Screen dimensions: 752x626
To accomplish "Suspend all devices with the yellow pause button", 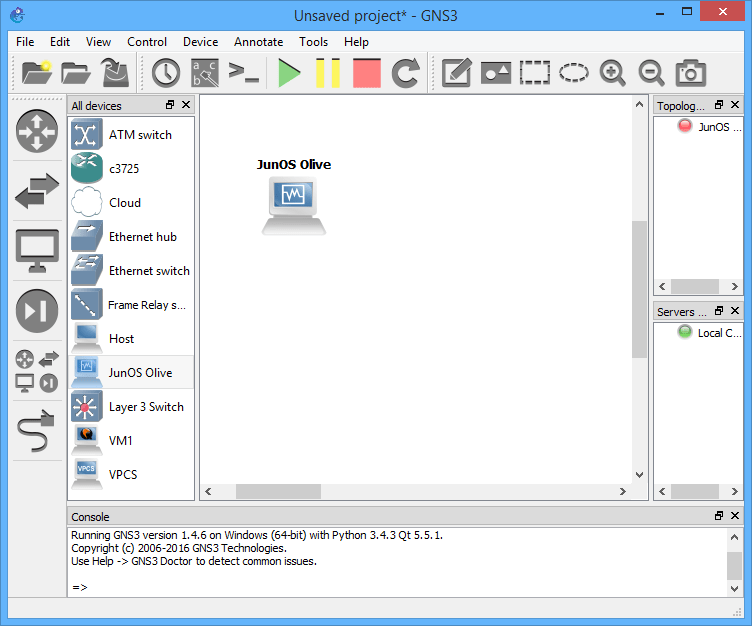I will pyautogui.click(x=328, y=73).
